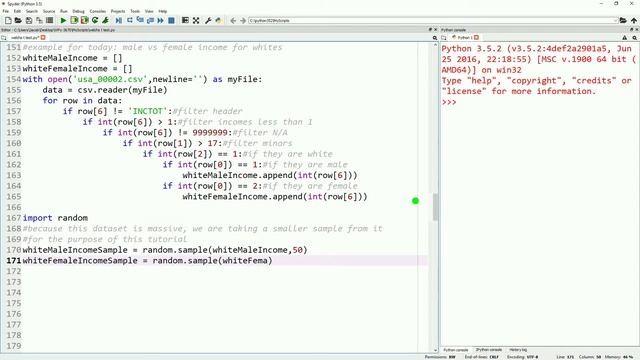Click console browse tabs icon
This screenshot has height=360, width=640.
(x=444, y=38)
